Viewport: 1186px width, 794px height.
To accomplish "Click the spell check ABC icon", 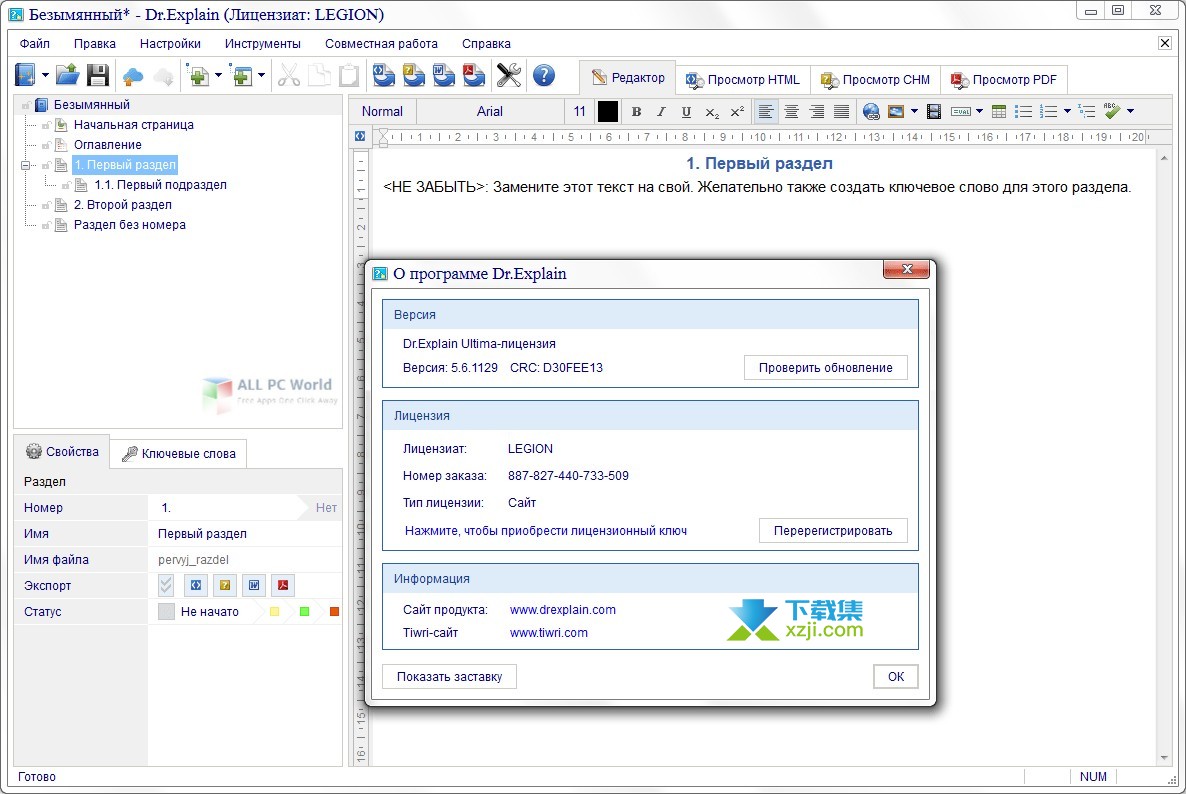I will pos(1112,112).
